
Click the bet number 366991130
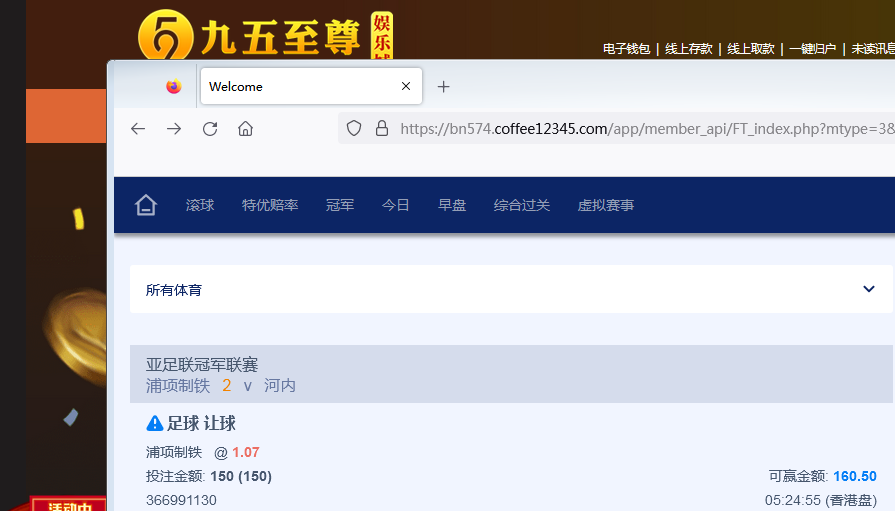point(182,500)
